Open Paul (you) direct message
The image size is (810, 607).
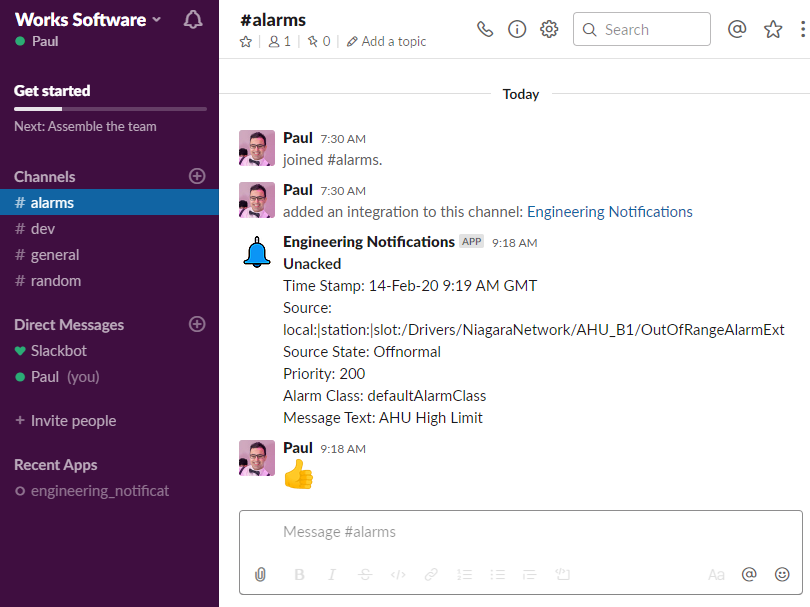tap(110, 377)
